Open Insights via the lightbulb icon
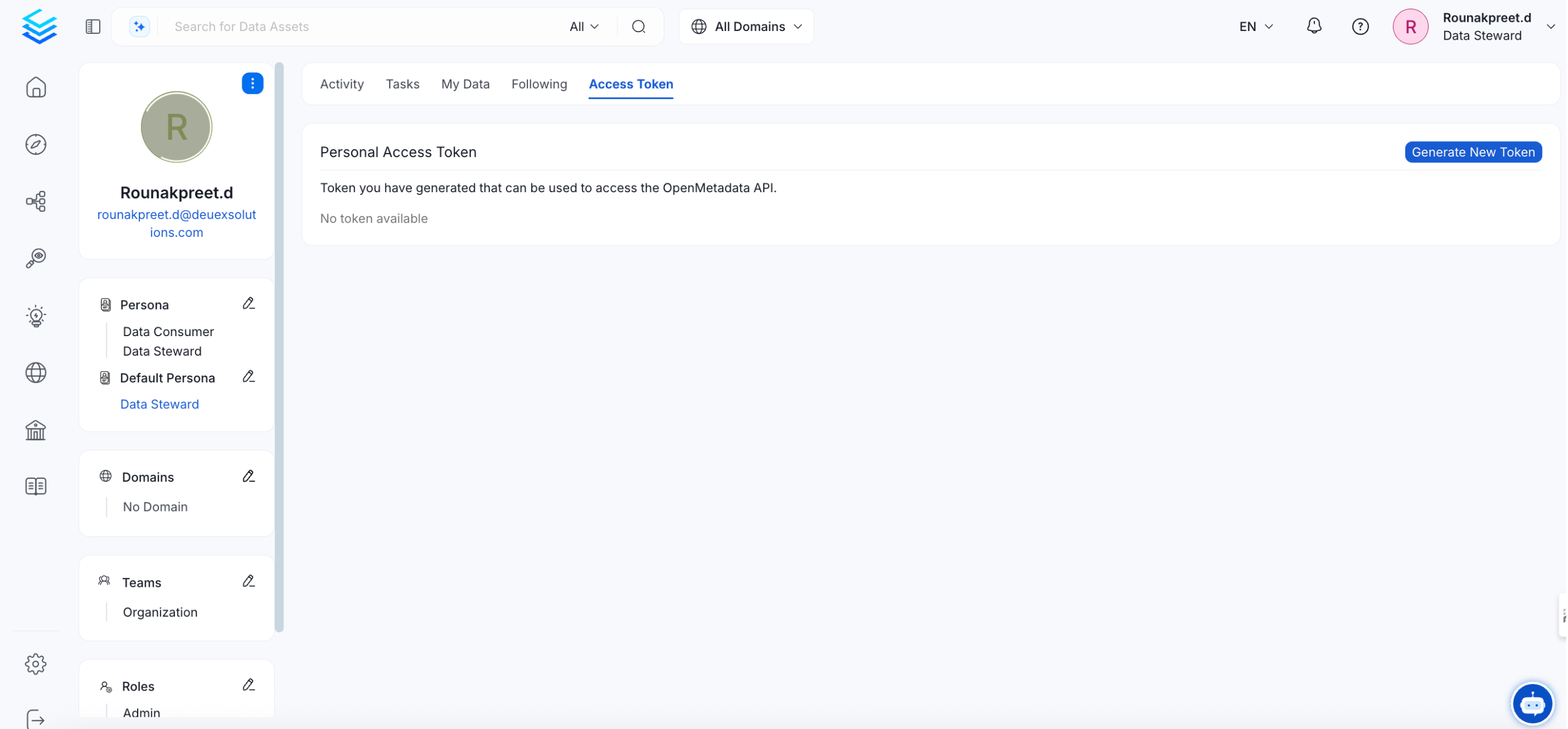The width and height of the screenshot is (1568, 729). tap(36, 316)
